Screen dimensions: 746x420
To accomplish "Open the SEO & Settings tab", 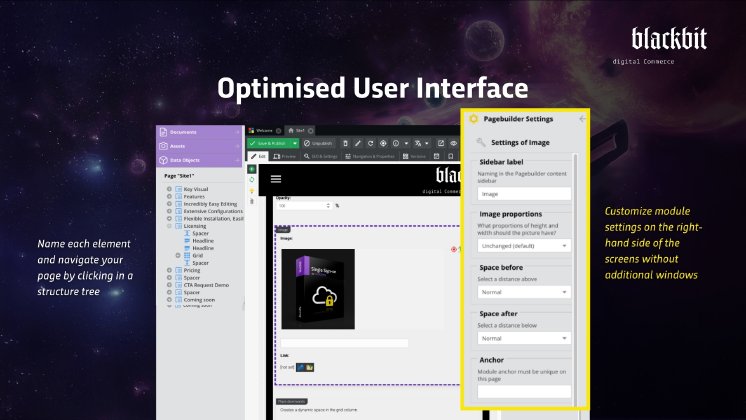I will (321, 156).
